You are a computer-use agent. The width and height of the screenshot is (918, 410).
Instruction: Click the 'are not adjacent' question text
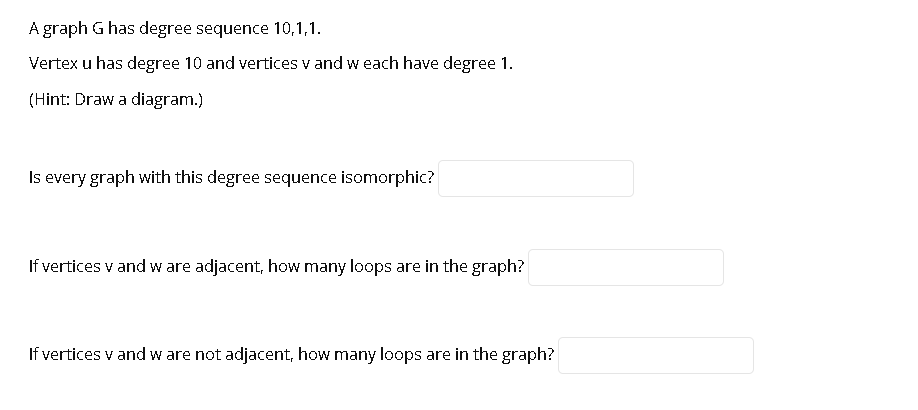(291, 354)
